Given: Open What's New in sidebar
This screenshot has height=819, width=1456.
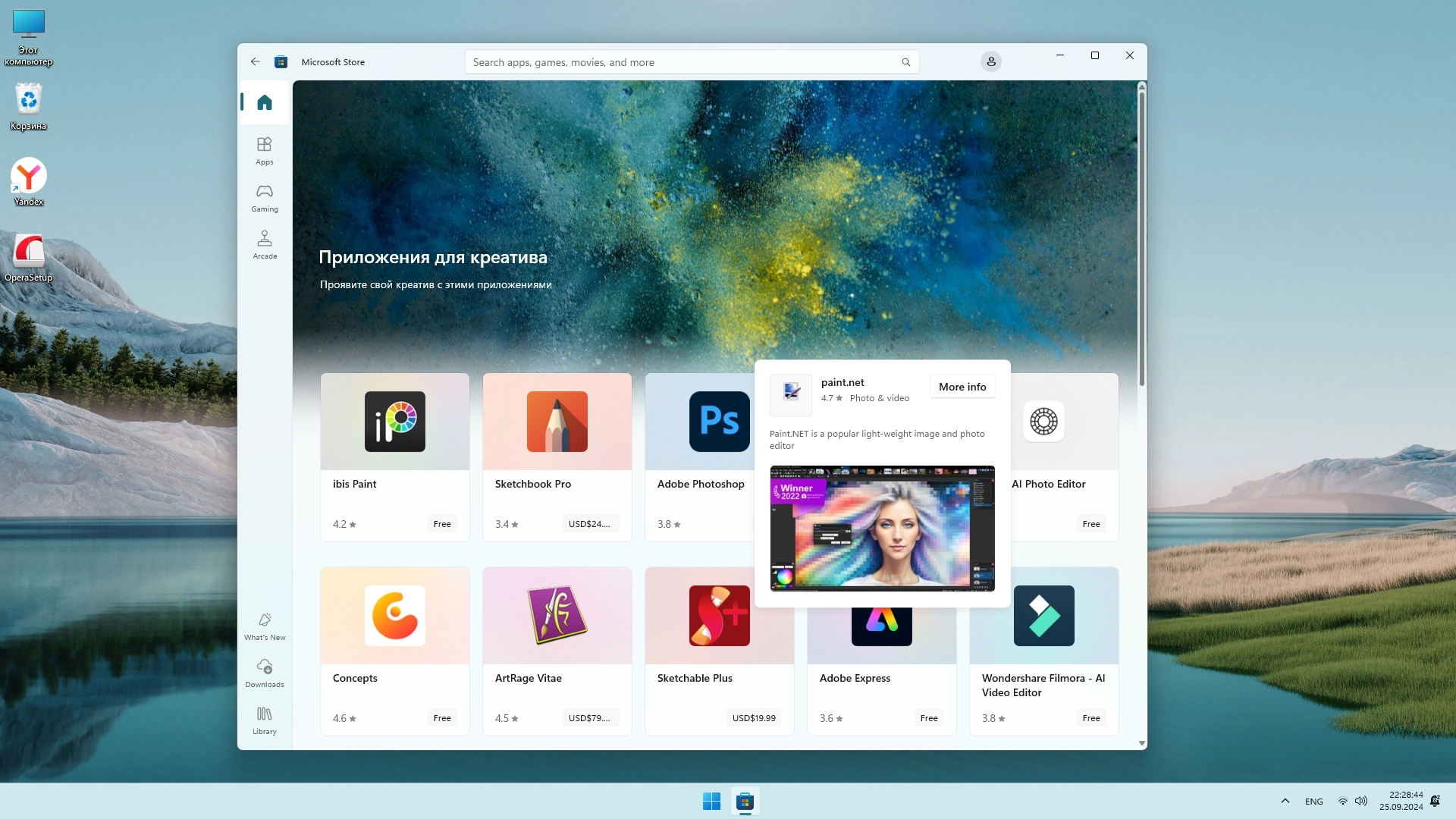Looking at the screenshot, I should (x=265, y=626).
